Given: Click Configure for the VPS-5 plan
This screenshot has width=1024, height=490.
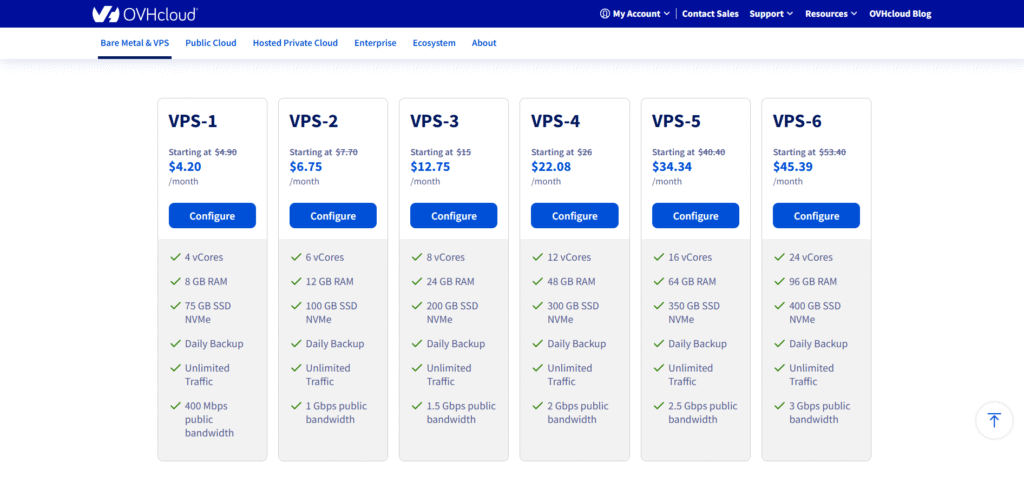Looking at the screenshot, I should [695, 216].
